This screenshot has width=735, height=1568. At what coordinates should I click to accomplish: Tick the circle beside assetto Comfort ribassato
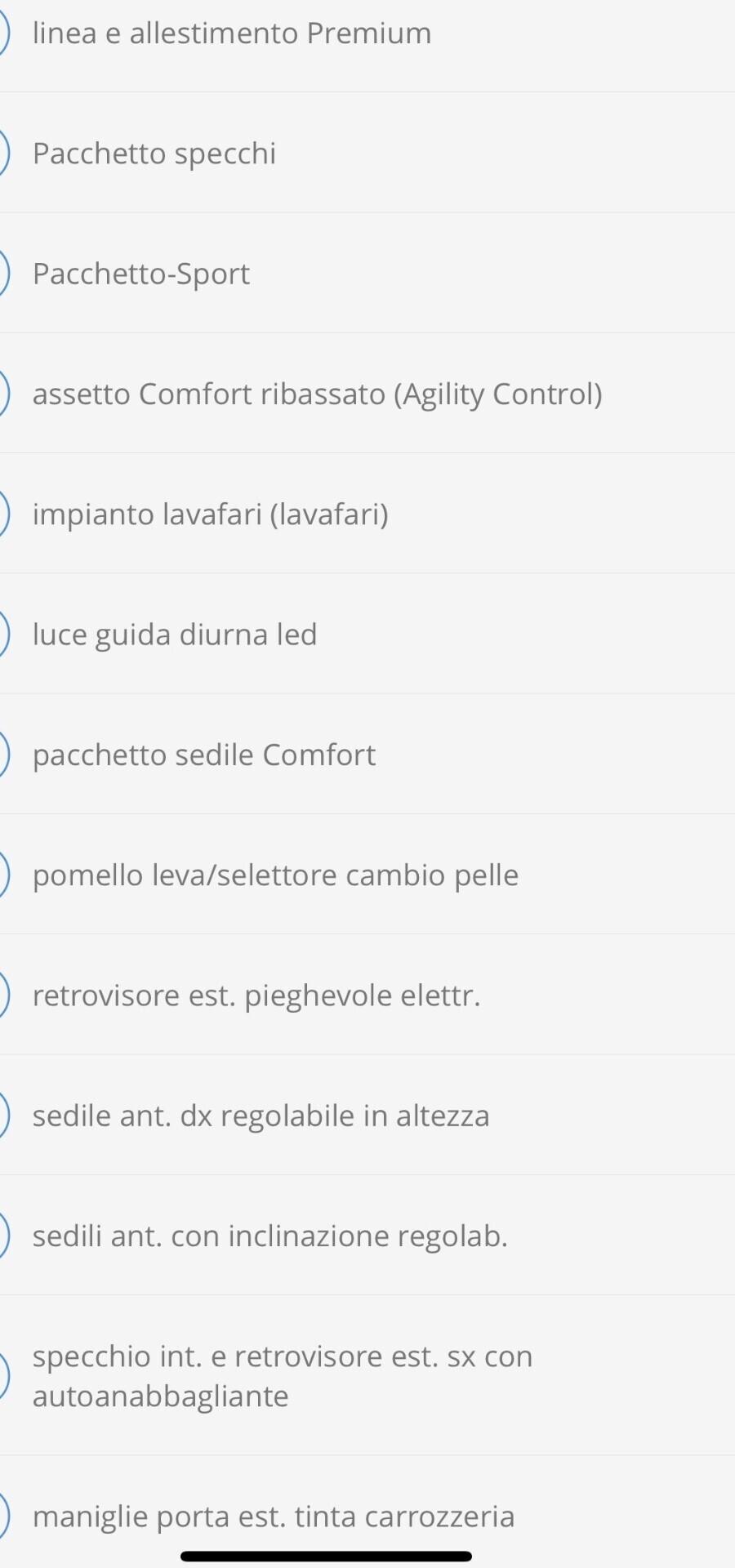3,394
